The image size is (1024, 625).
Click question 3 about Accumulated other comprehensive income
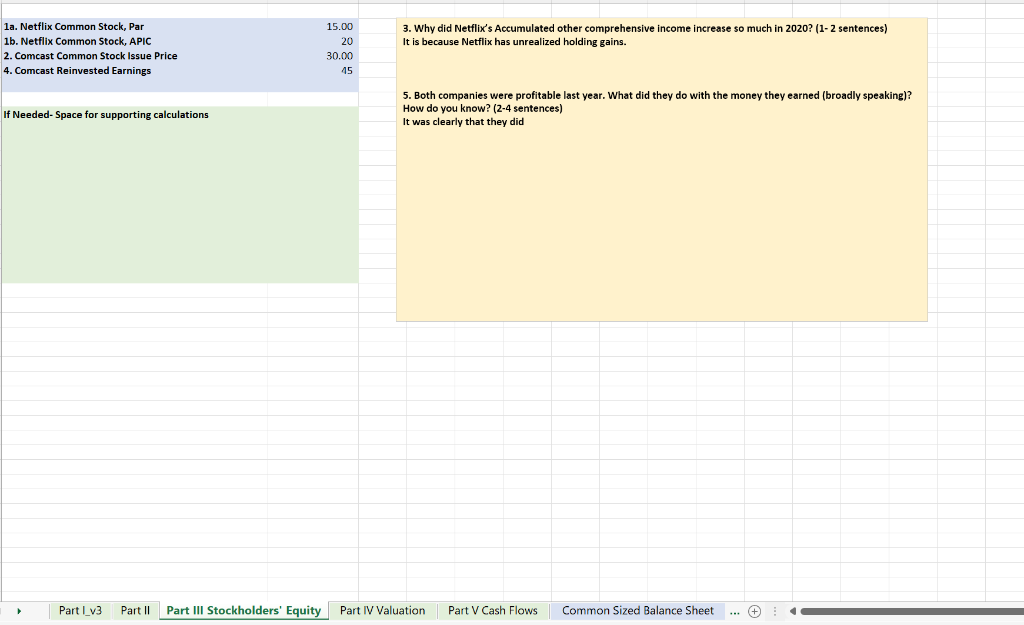click(645, 28)
